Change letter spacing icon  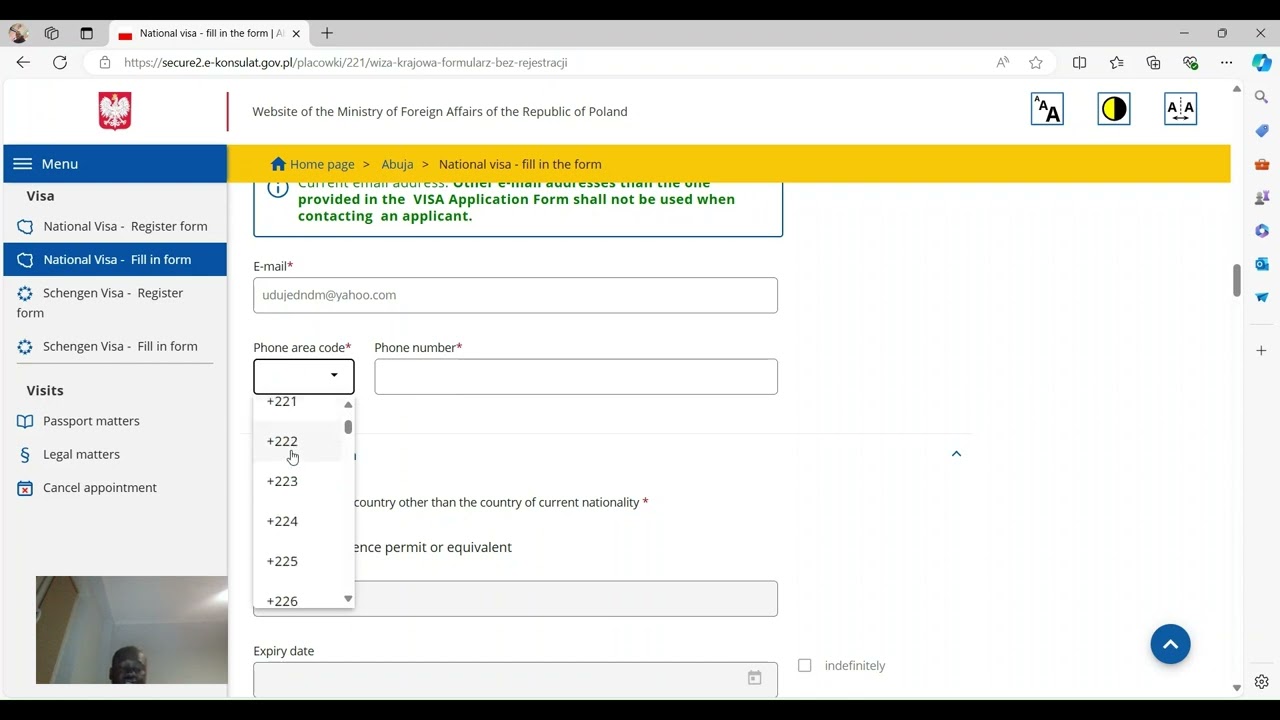pyautogui.click(x=1181, y=109)
